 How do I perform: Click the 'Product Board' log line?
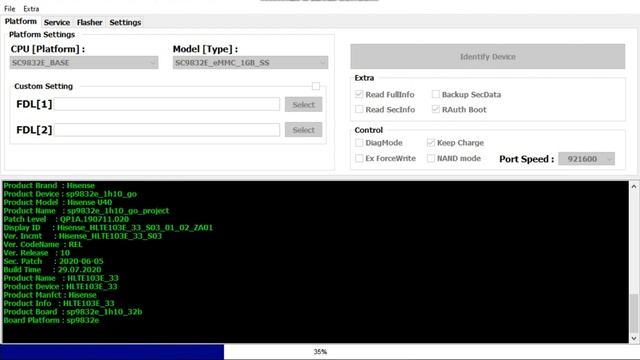click(x=73, y=312)
